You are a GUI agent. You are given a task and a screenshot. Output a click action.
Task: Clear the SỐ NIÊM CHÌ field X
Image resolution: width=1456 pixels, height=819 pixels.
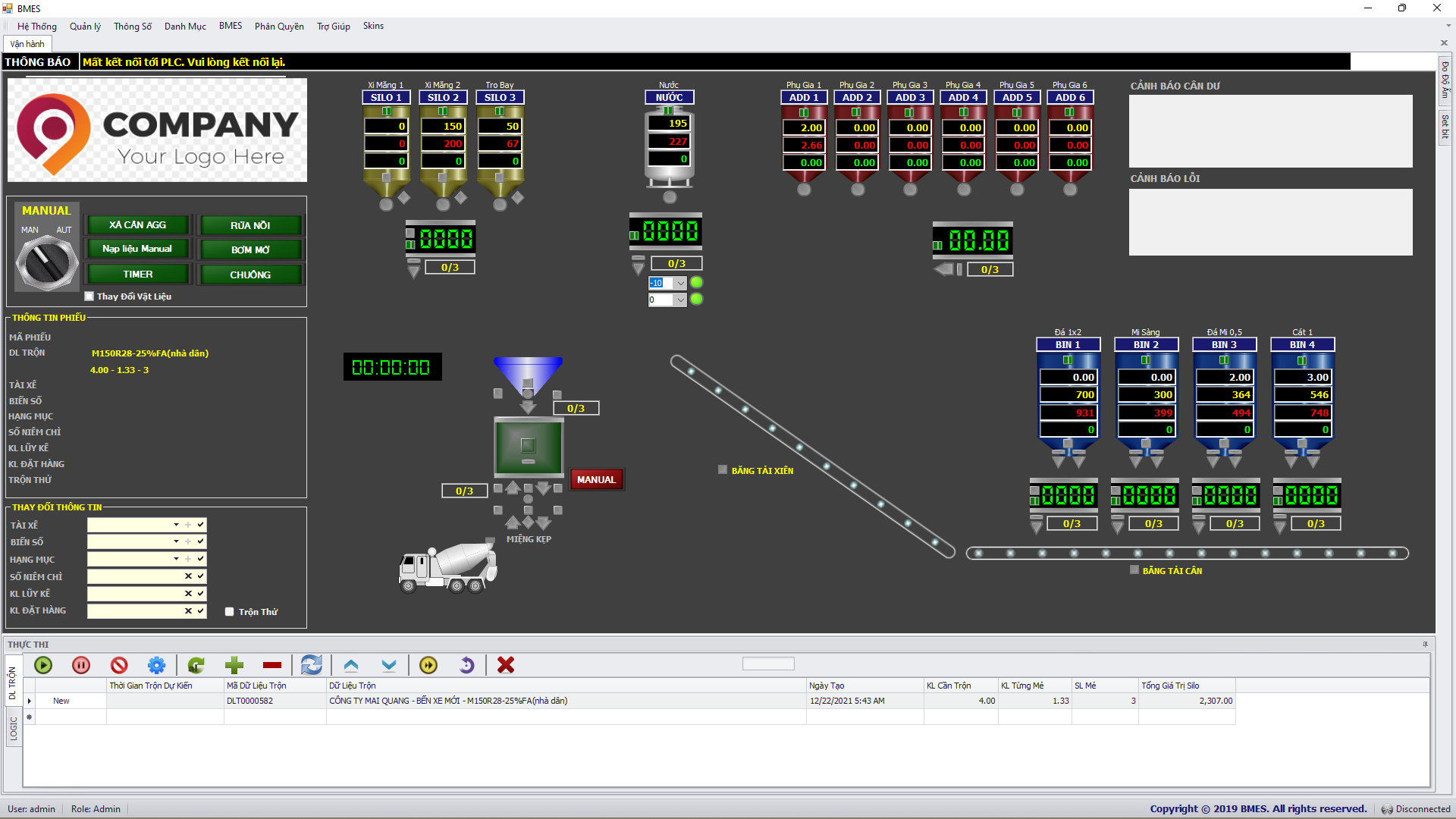[x=188, y=576]
